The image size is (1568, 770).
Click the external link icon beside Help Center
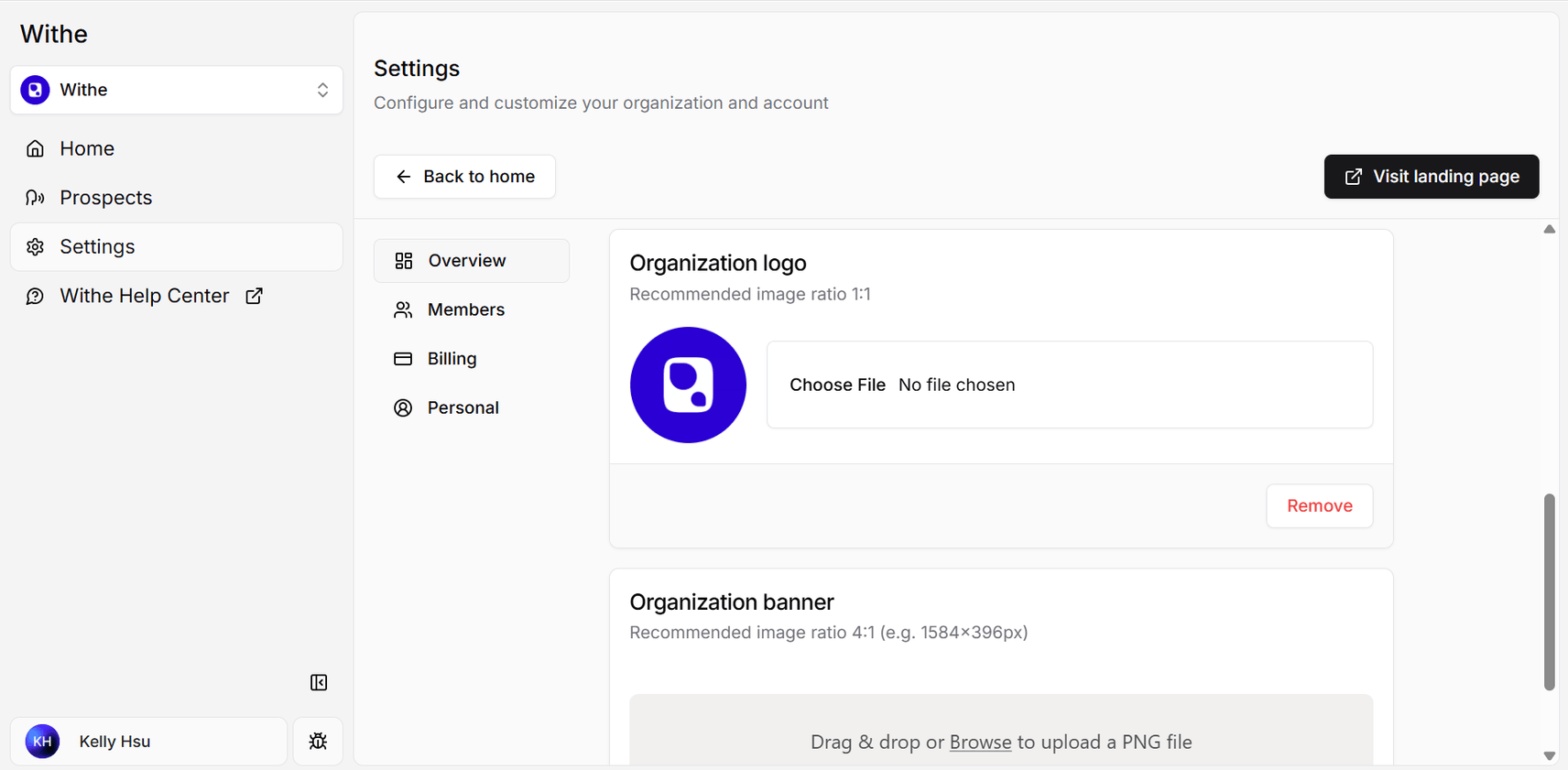tap(255, 296)
